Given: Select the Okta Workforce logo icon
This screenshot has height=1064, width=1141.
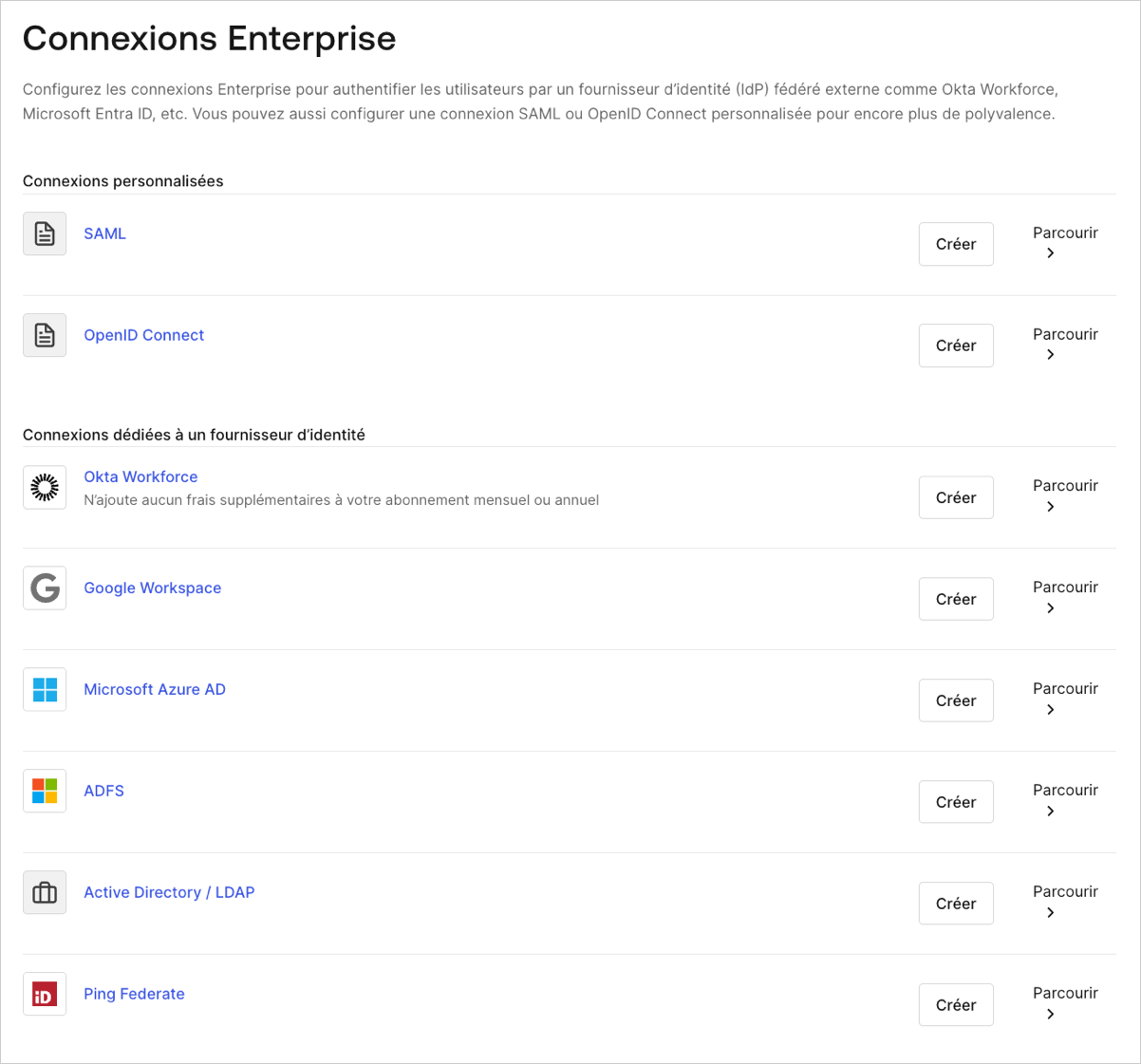Looking at the screenshot, I should coord(45,487).
